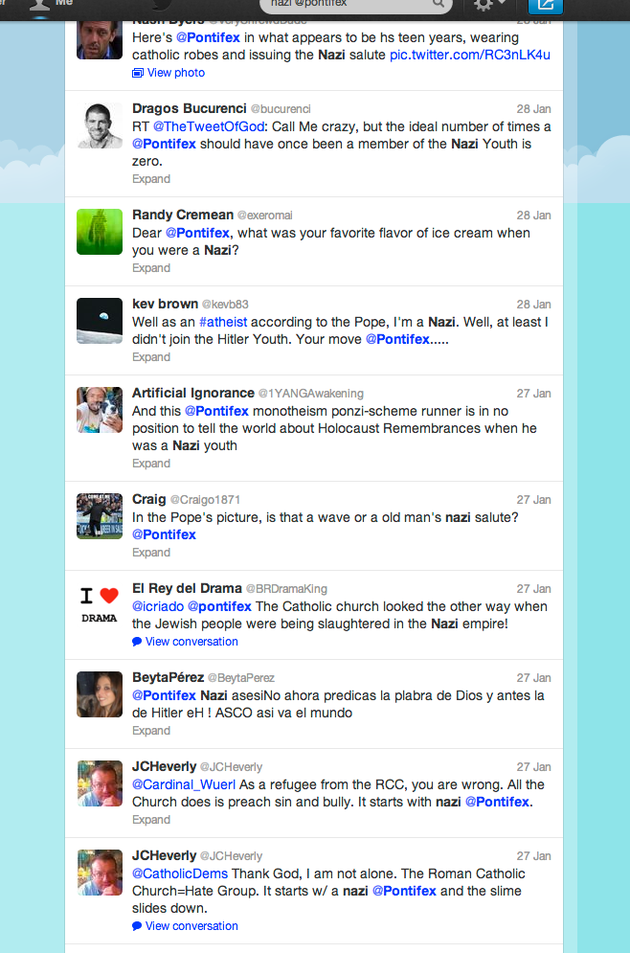Open the @CatholicDems mention link
The image size is (630, 953).
point(180,874)
